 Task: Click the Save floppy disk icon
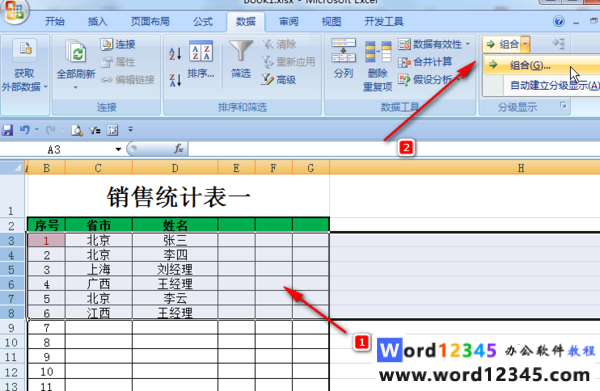pyautogui.click(x=7, y=130)
